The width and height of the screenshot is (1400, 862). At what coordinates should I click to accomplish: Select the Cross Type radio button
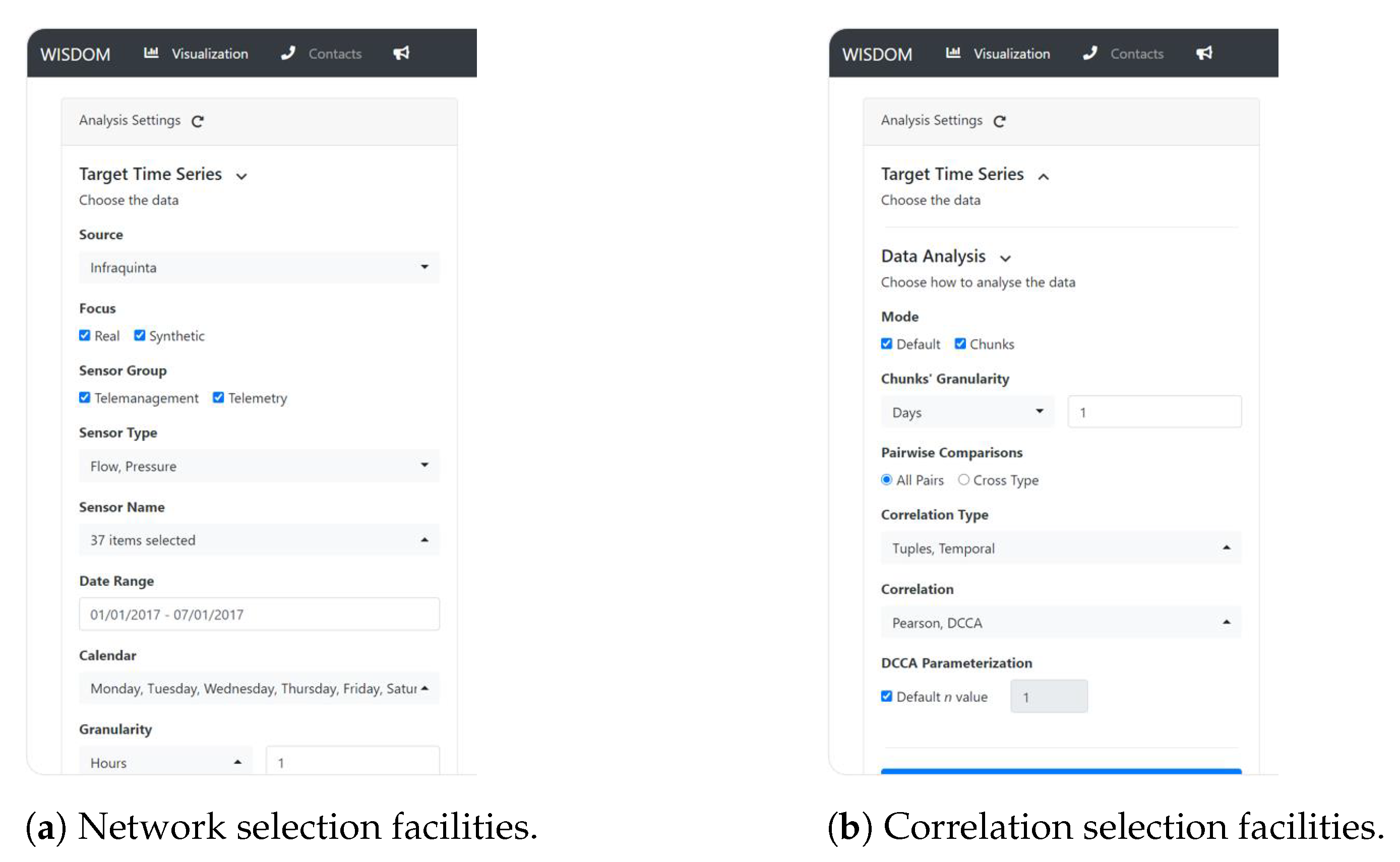(963, 479)
